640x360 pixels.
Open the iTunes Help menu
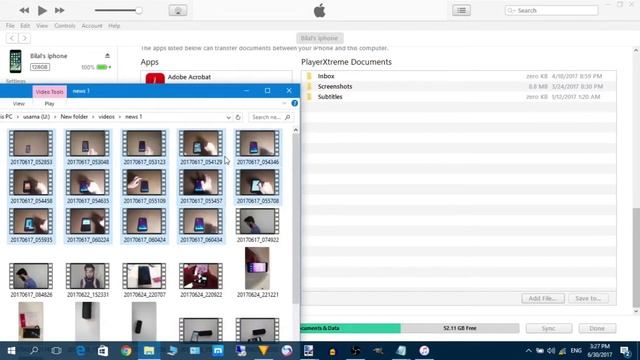pos(114,26)
